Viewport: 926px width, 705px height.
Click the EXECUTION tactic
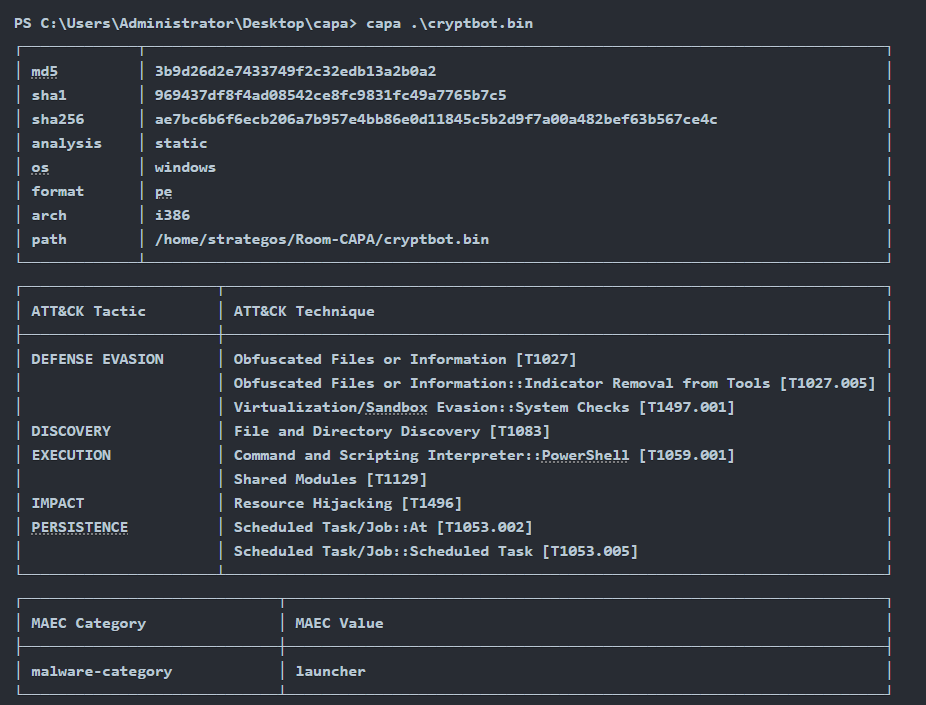71,455
